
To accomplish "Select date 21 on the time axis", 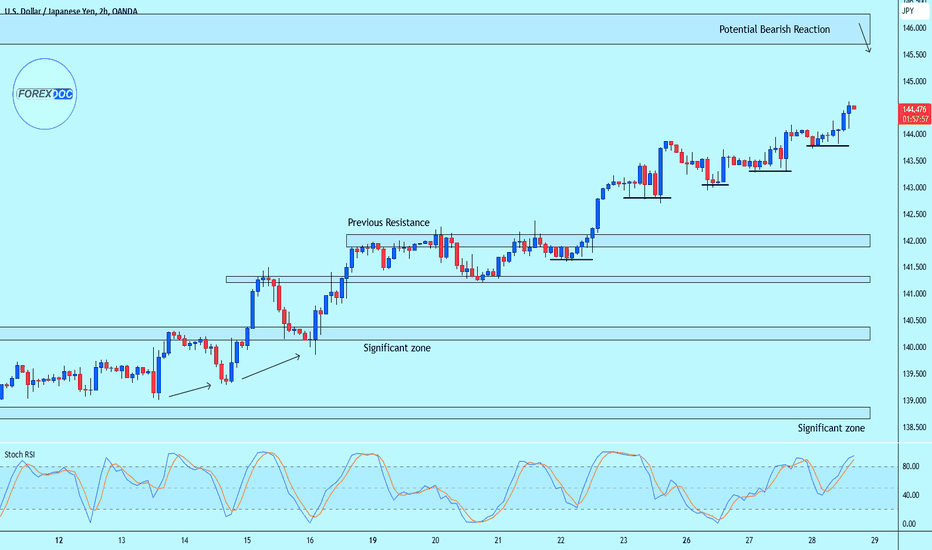I will coord(498,540).
